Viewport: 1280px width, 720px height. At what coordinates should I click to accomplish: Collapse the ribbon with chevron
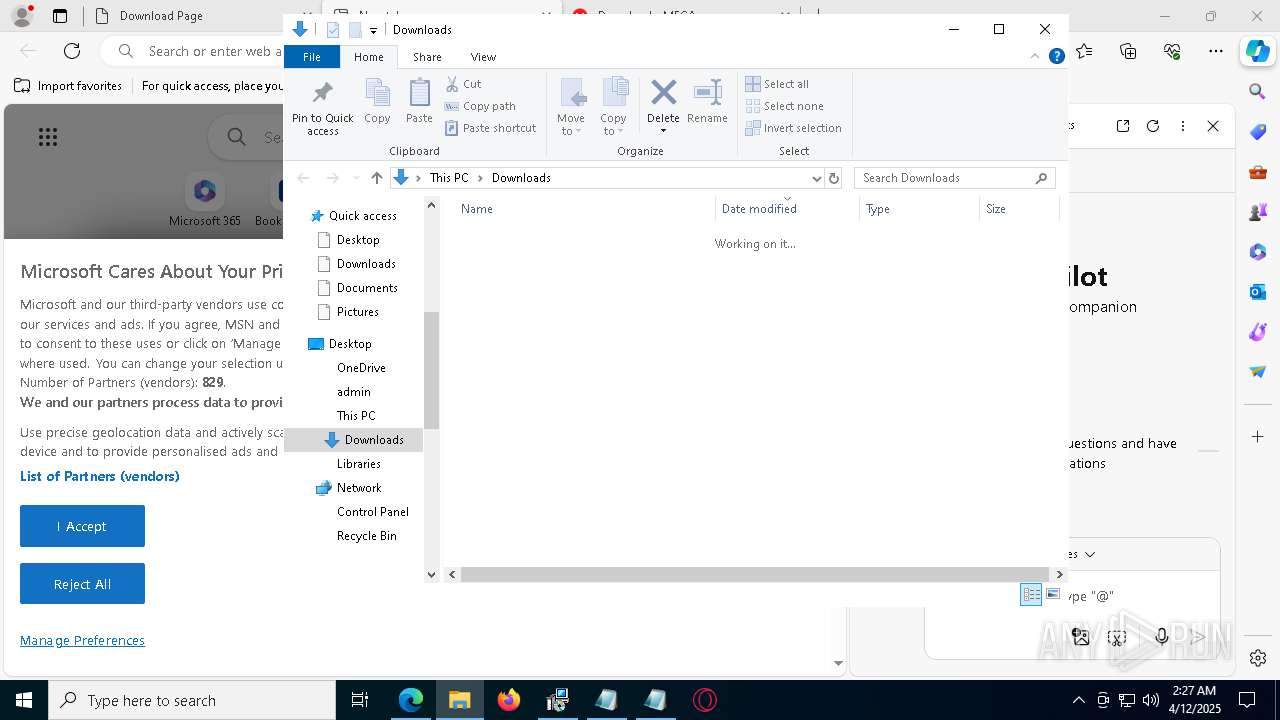tap(1035, 56)
